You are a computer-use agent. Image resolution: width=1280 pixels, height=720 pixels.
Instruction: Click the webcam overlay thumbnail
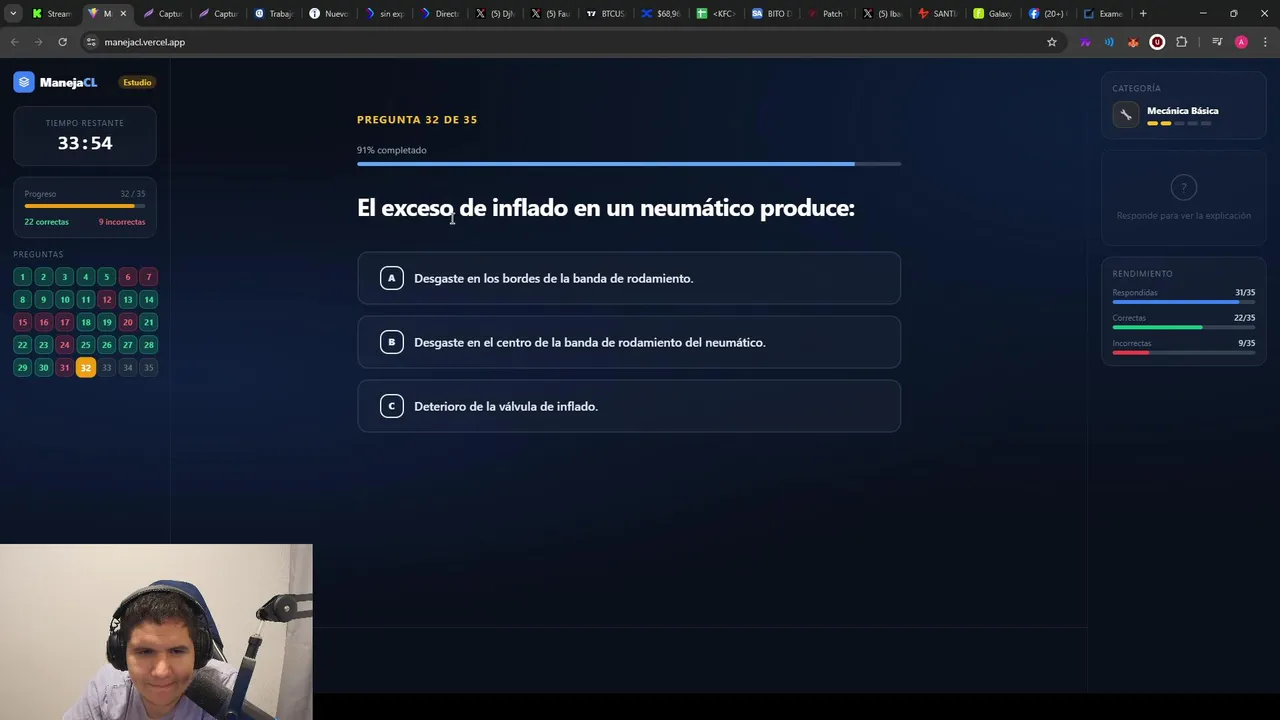coord(156,632)
